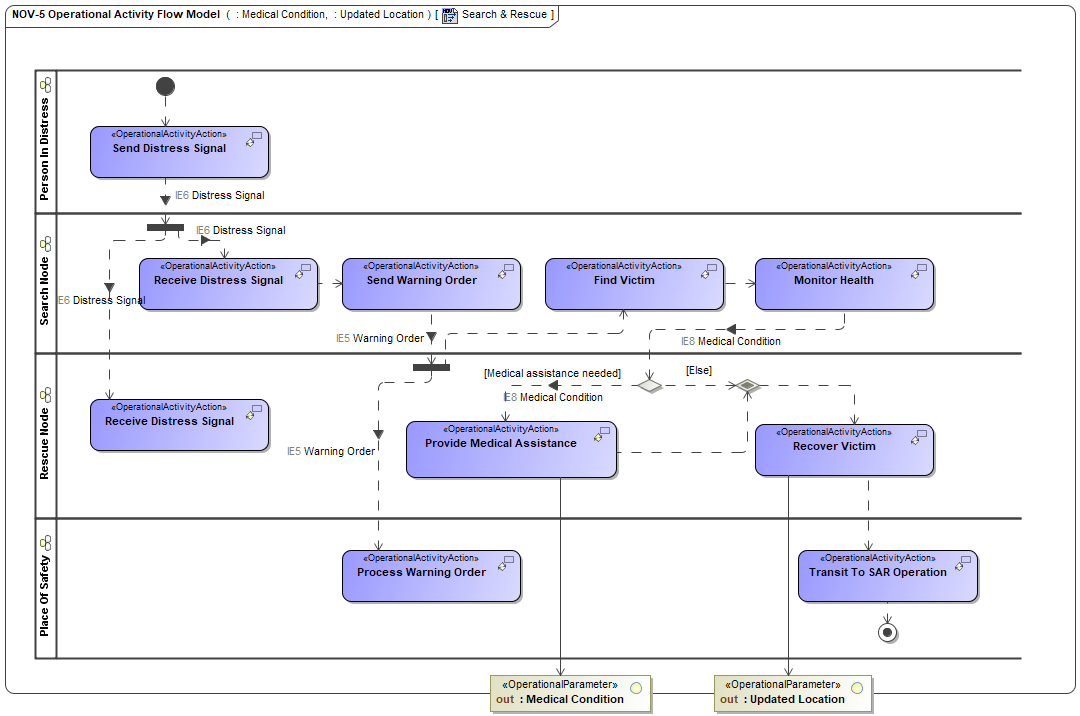Select the Transit To SAR Operation action
Viewport: 1080px width, 716px height.
tap(887, 576)
